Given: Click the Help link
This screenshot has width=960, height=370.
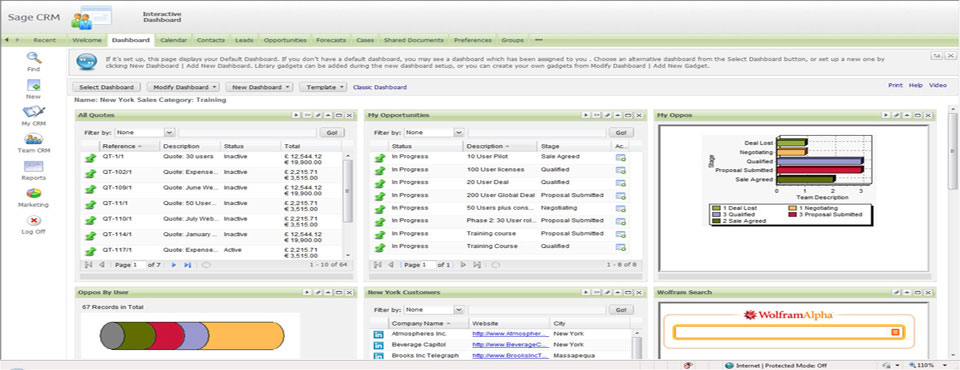Looking at the screenshot, I should coord(916,86).
